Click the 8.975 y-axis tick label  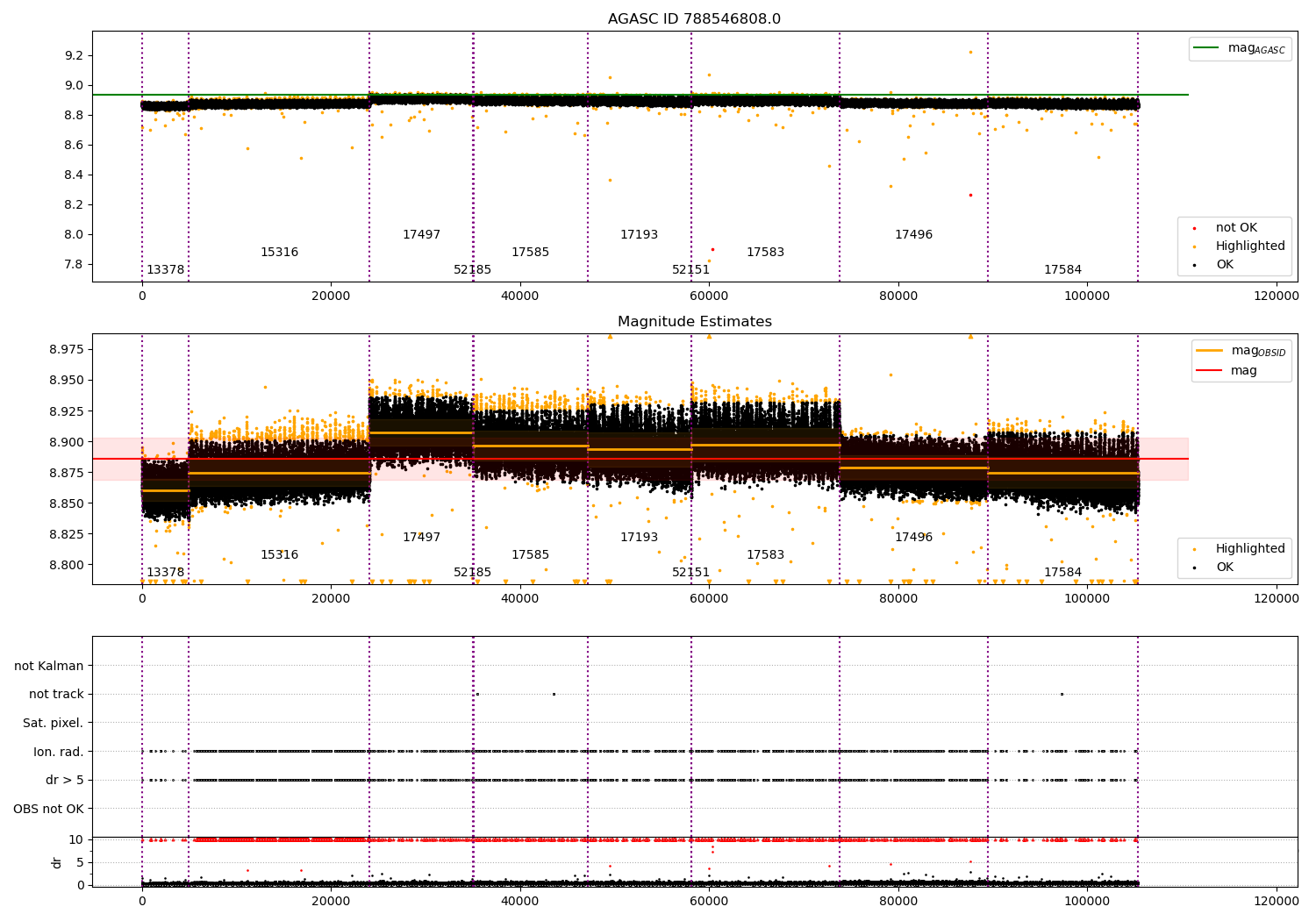click(x=67, y=350)
